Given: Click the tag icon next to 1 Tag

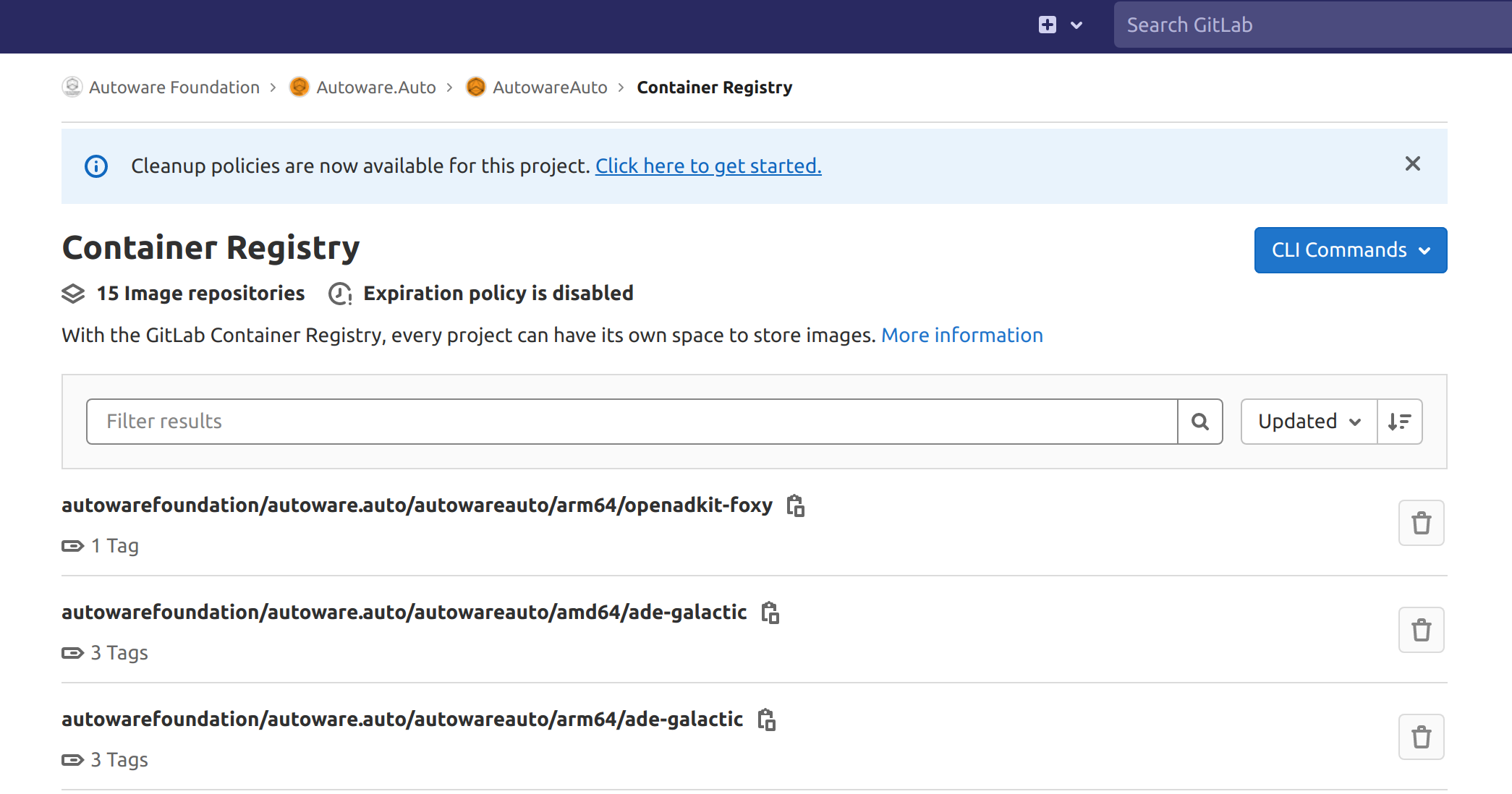Looking at the screenshot, I should click(72, 546).
